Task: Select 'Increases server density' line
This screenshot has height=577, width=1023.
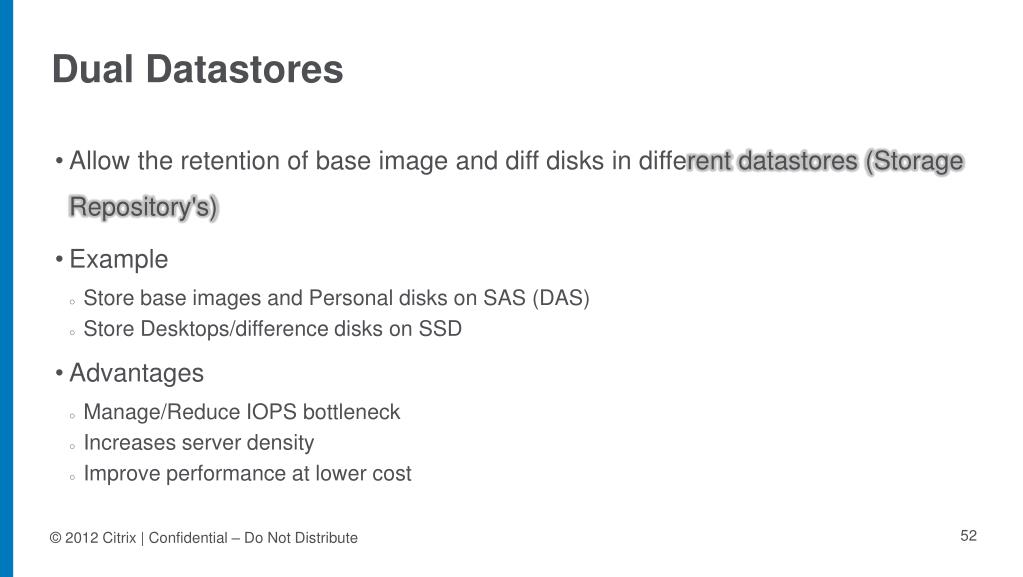Action: coord(199,443)
